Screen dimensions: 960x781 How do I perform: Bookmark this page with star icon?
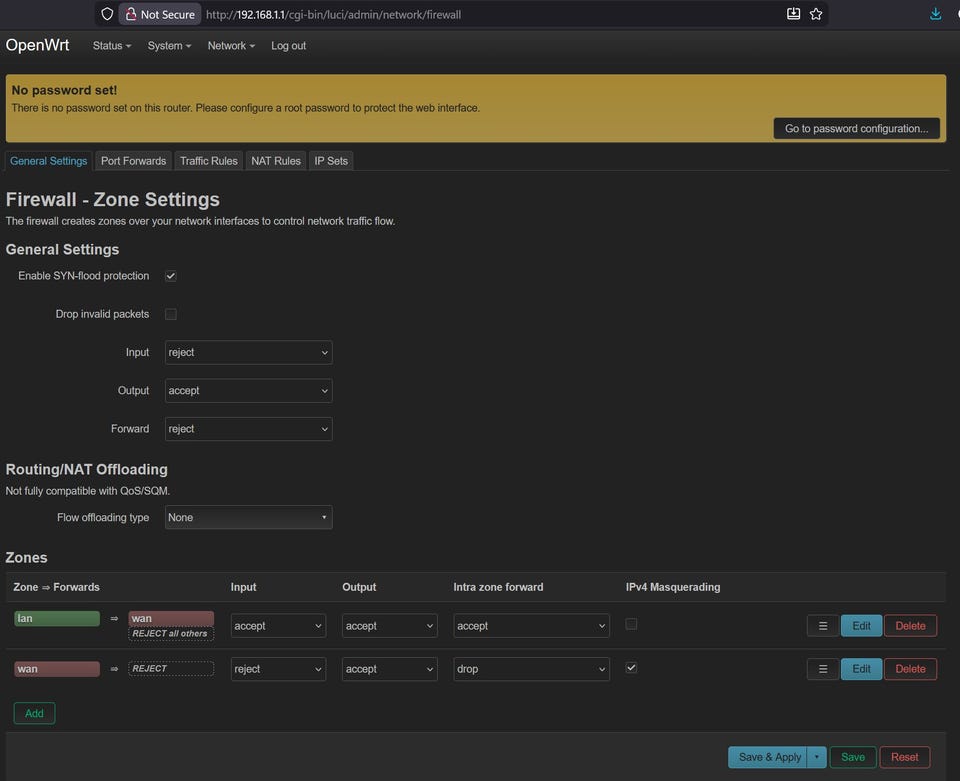pos(816,14)
